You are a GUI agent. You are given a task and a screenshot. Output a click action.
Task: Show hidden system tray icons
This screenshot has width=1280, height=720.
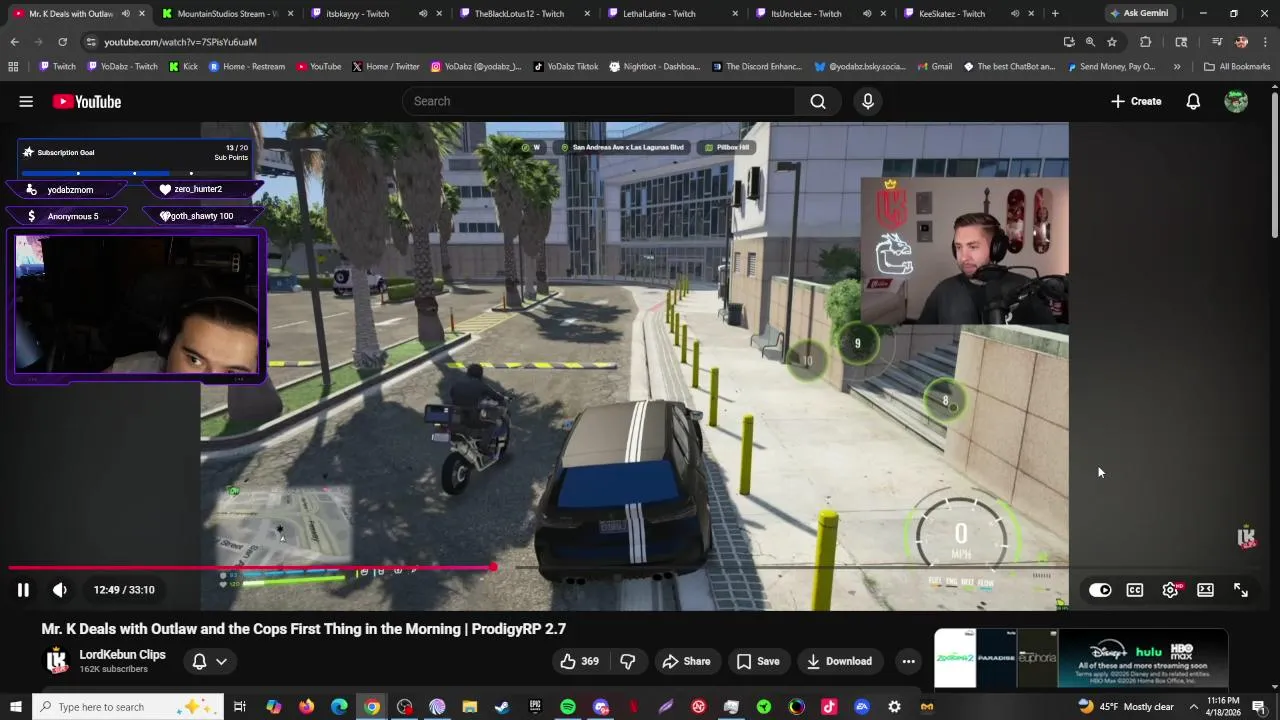pyautogui.click(x=1193, y=707)
